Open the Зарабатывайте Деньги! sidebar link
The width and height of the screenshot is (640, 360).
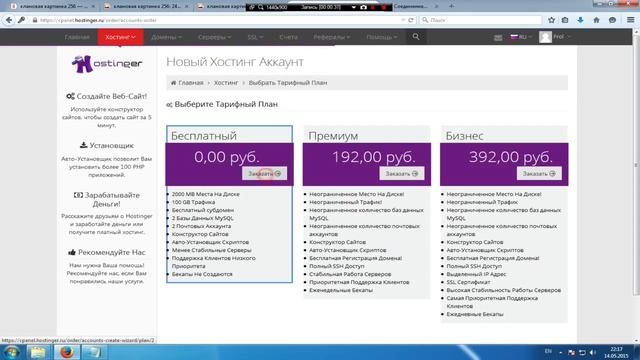107,199
